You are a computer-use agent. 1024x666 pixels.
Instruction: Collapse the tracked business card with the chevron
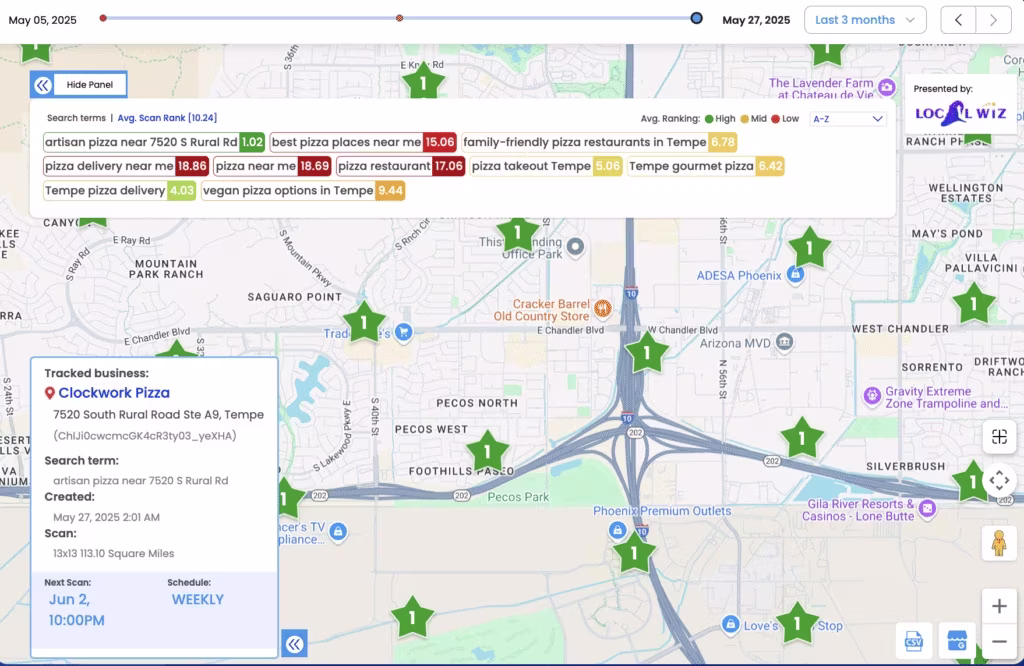click(293, 644)
